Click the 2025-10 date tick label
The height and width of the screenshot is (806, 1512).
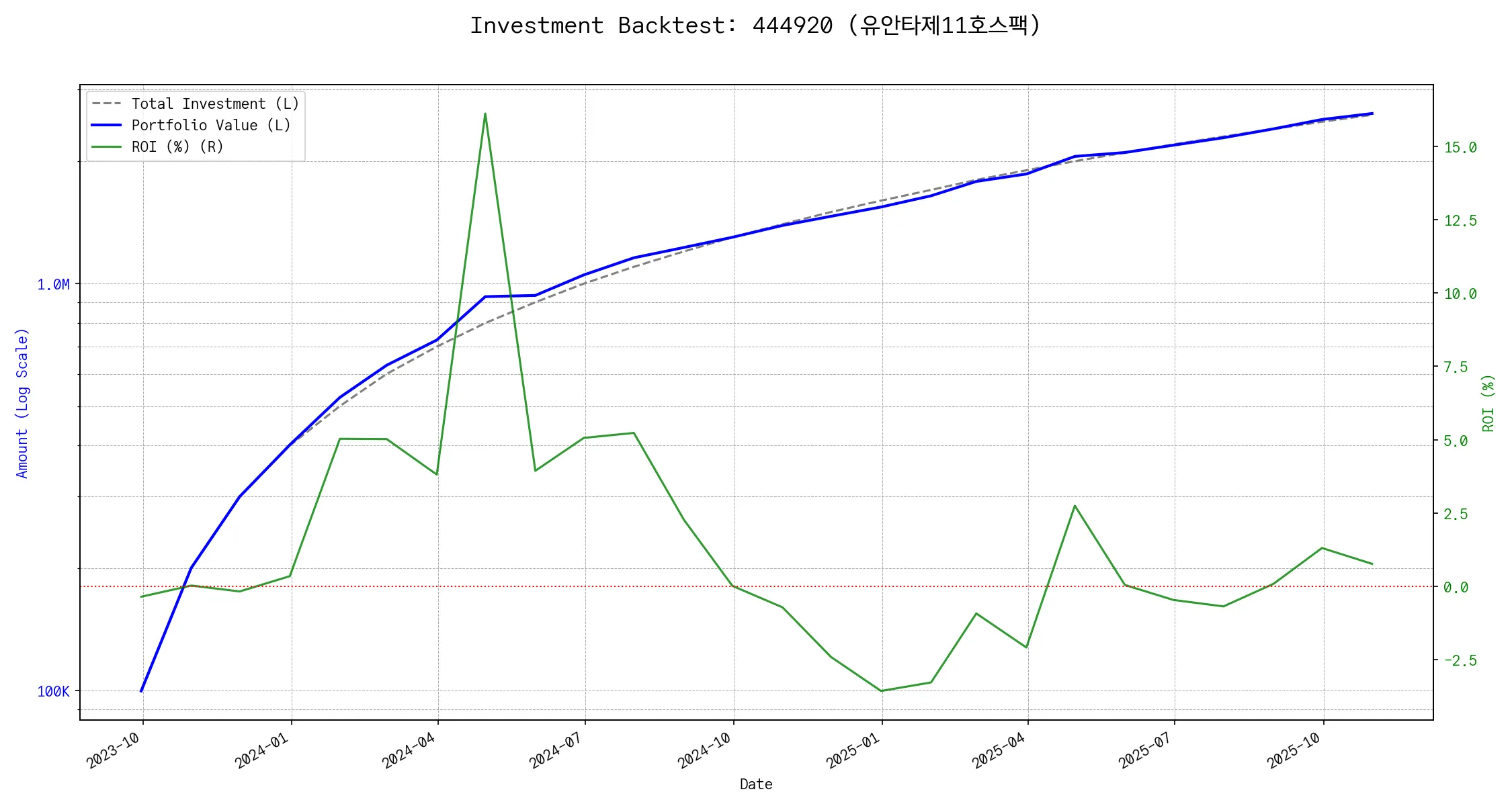[1294, 751]
